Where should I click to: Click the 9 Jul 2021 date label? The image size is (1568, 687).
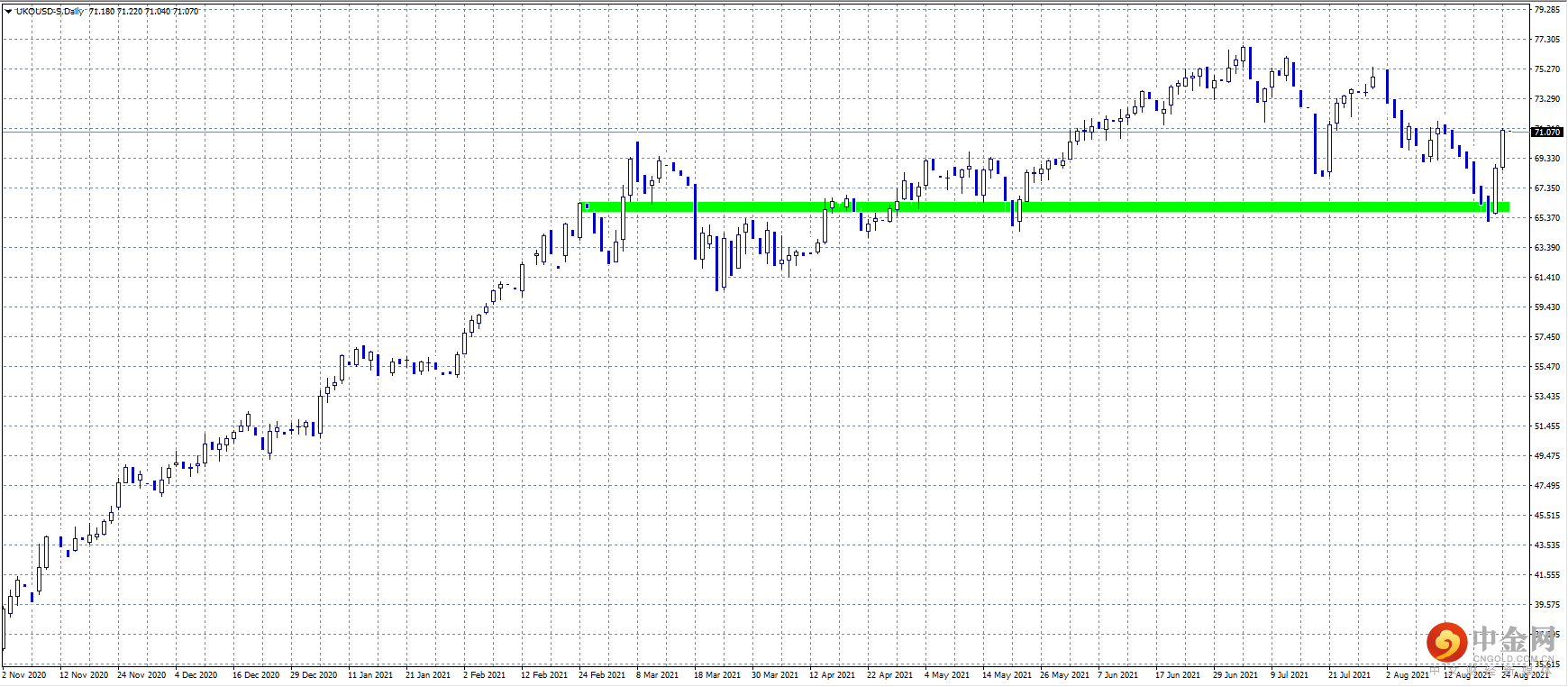(1290, 675)
